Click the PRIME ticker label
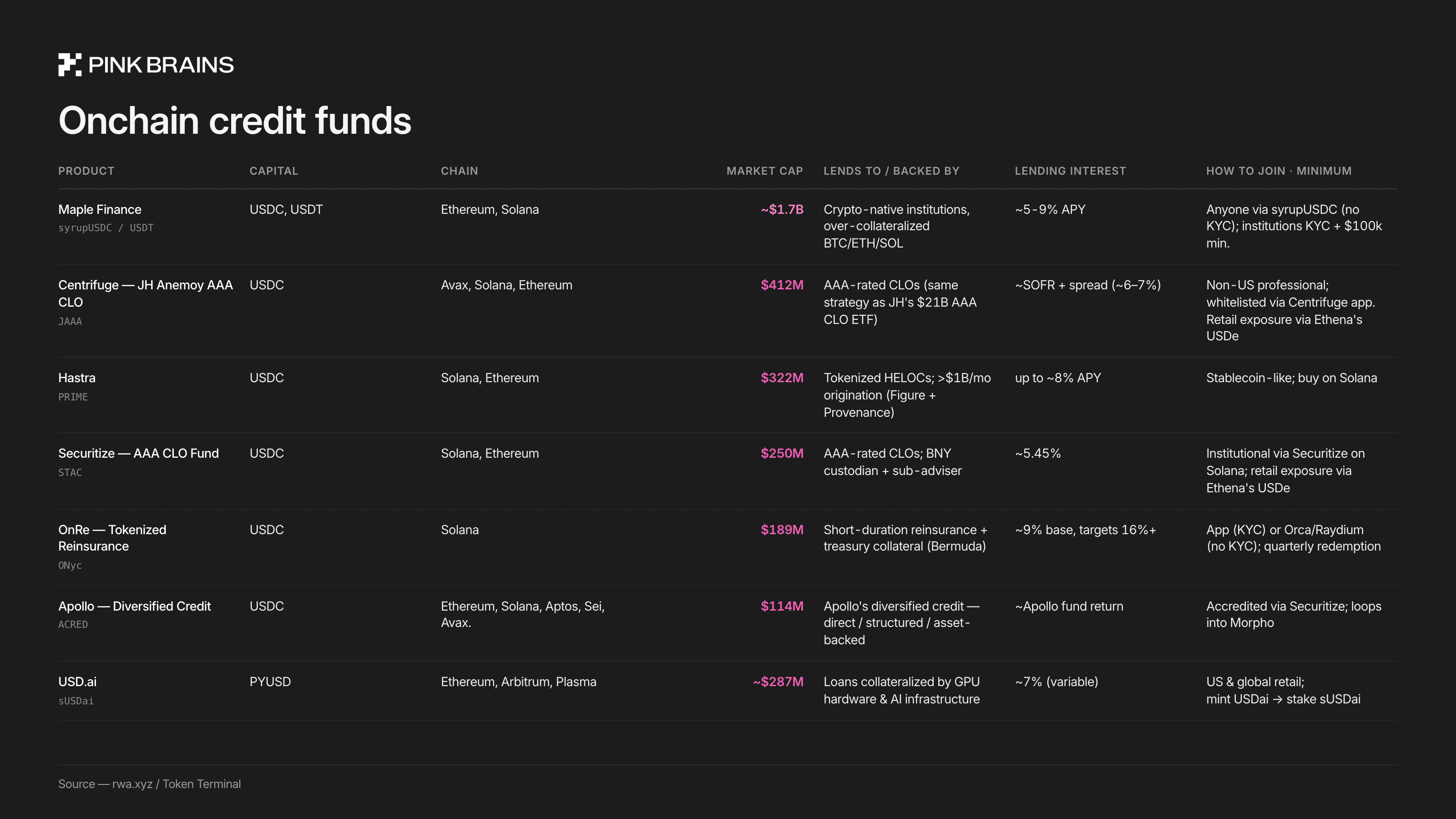This screenshot has width=1456, height=819. coord(73,397)
